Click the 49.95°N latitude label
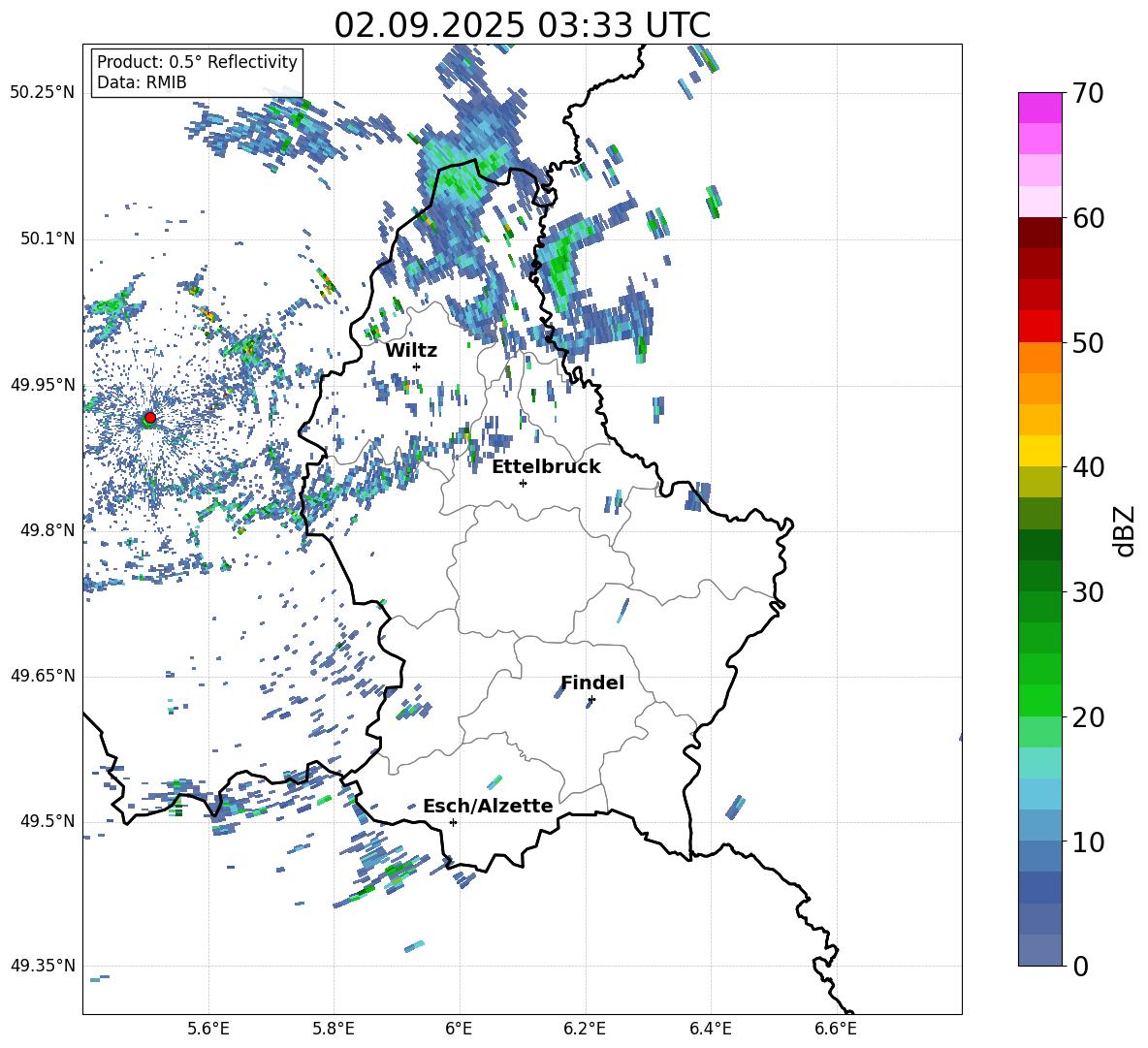Screen dimensions: 1148x1048 click(43, 385)
